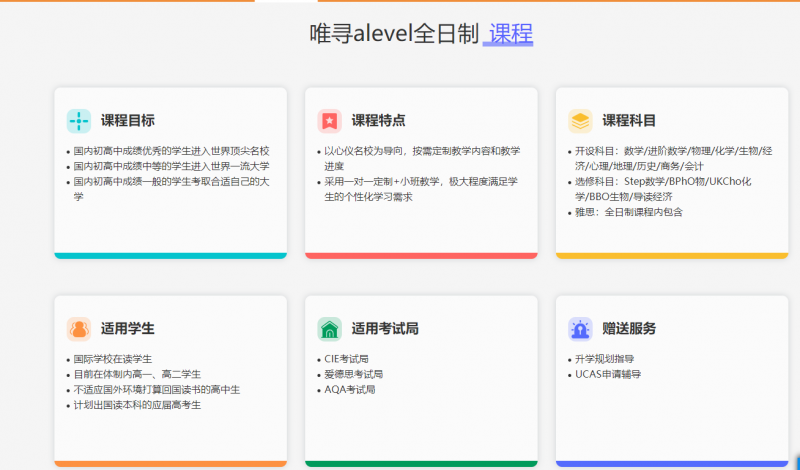Click the 爱德思考试局 list item
The width and height of the screenshot is (800, 470).
coord(354,375)
